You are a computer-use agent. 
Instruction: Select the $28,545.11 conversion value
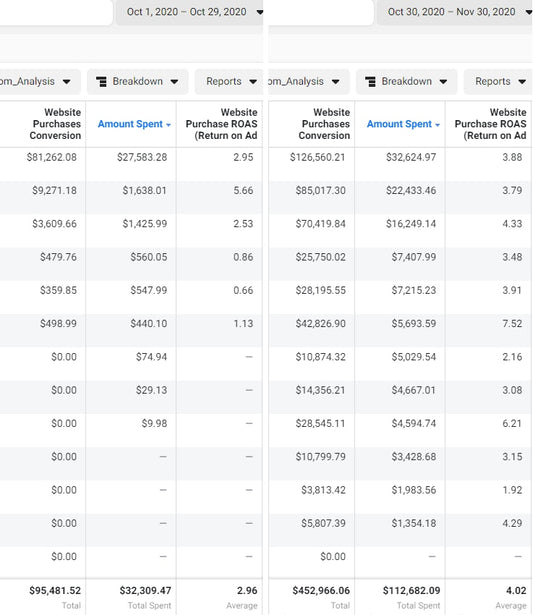pyautogui.click(x=321, y=424)
